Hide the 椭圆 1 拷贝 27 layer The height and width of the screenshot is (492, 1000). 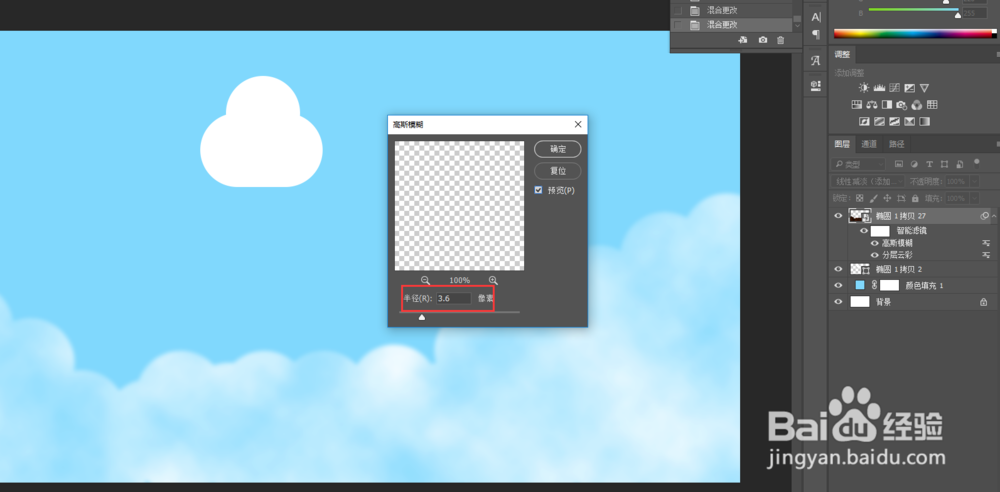click(838, 216)
